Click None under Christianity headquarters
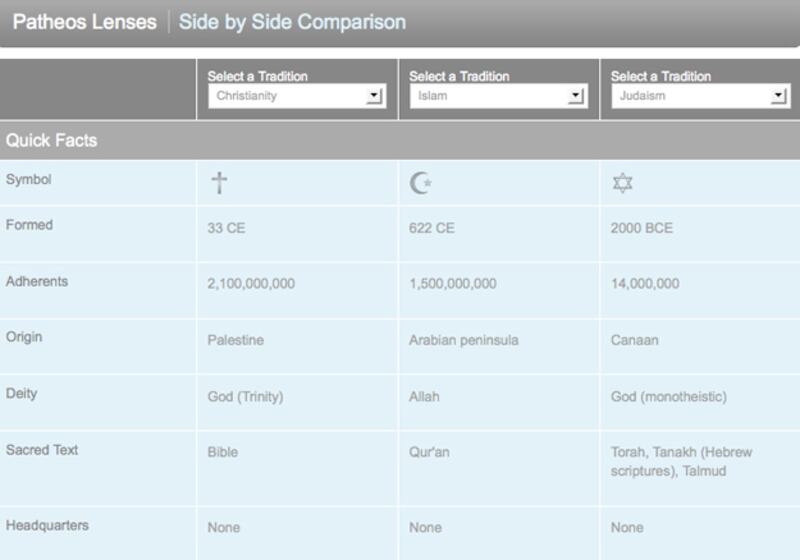 [x=223, y=527]
